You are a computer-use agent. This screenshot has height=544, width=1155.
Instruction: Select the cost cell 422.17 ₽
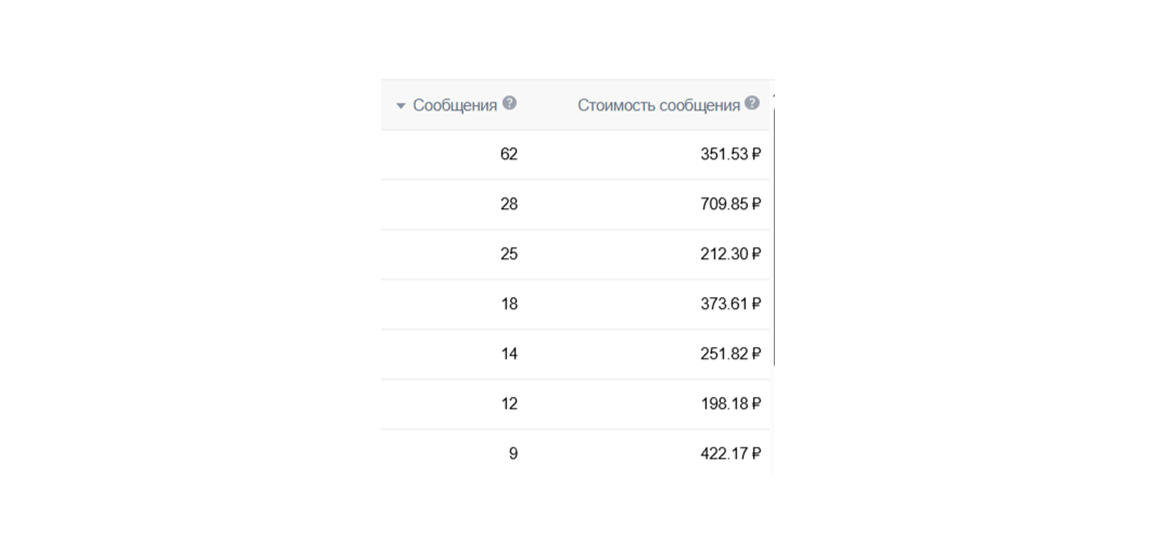730,454
